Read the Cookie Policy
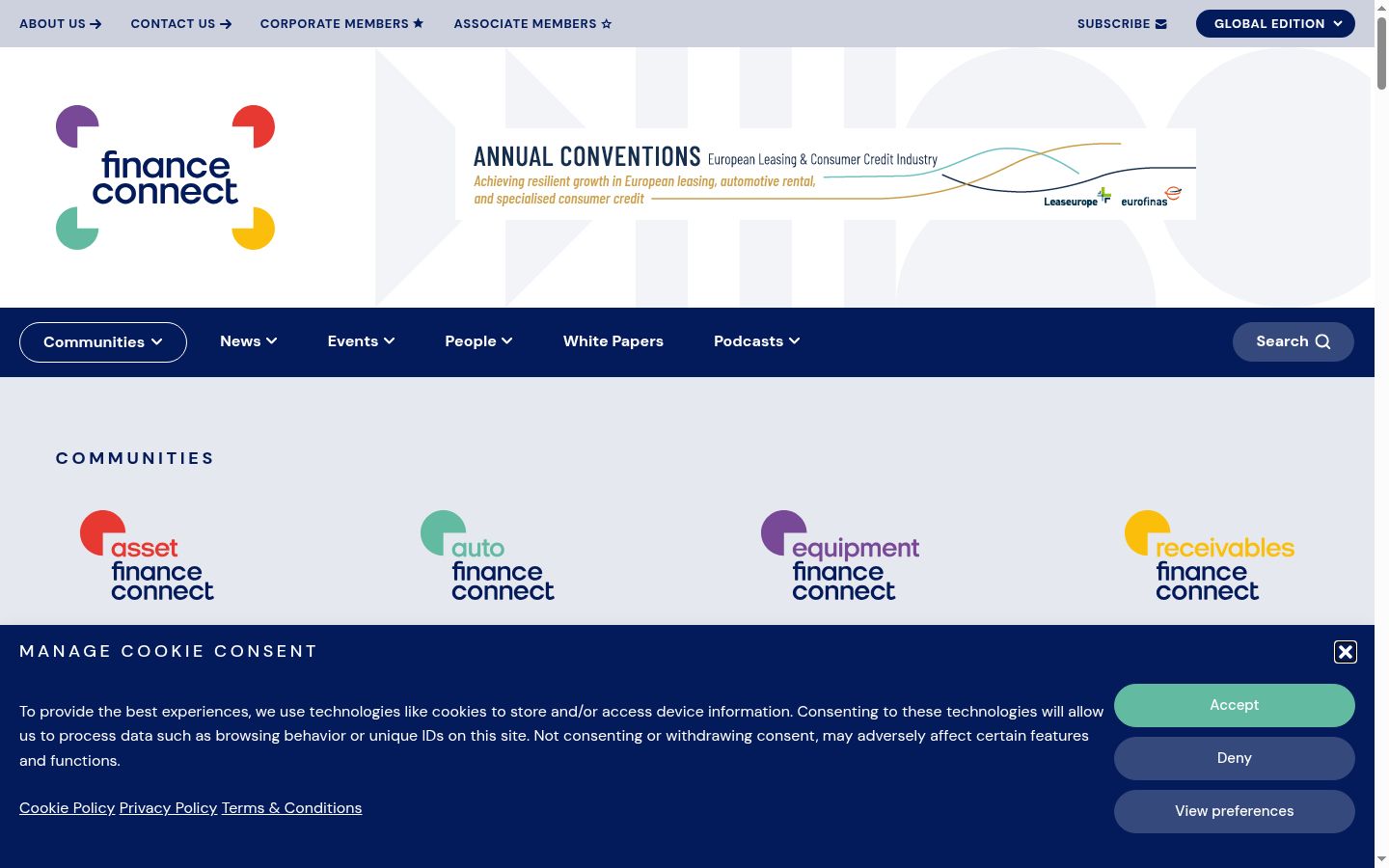Screen dimensions: 1389x868 pyautogui.click(x=68, y=808)
